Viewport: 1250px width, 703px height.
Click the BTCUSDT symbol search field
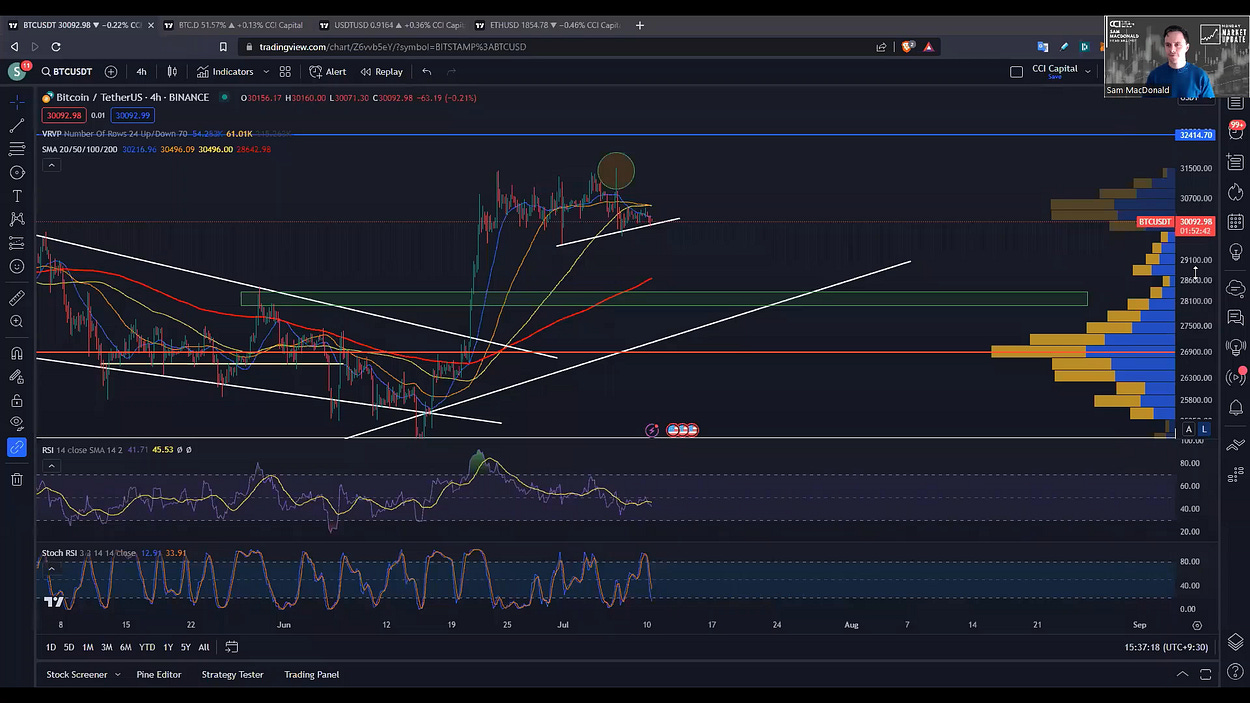click(67, 71)
